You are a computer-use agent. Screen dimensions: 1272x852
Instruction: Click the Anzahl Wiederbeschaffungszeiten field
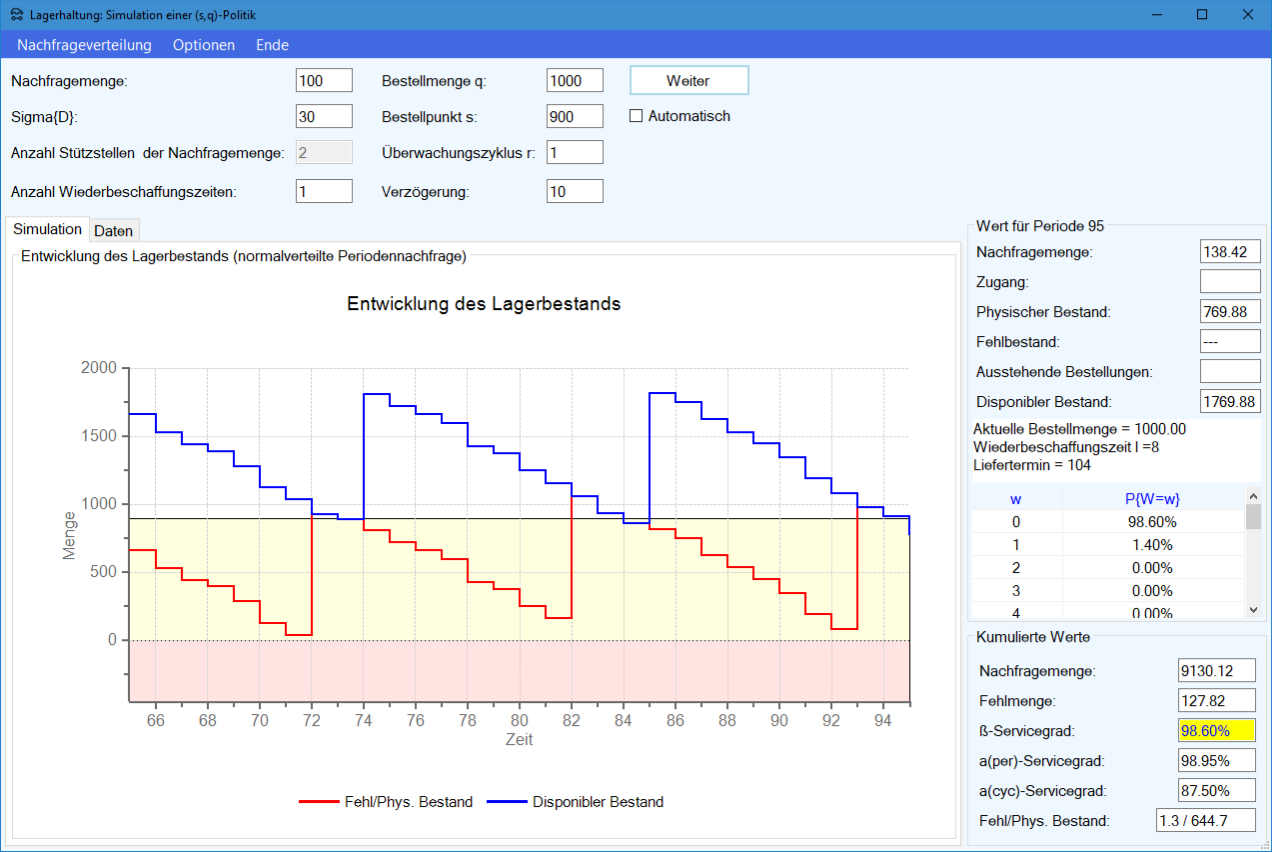point(324,191)
